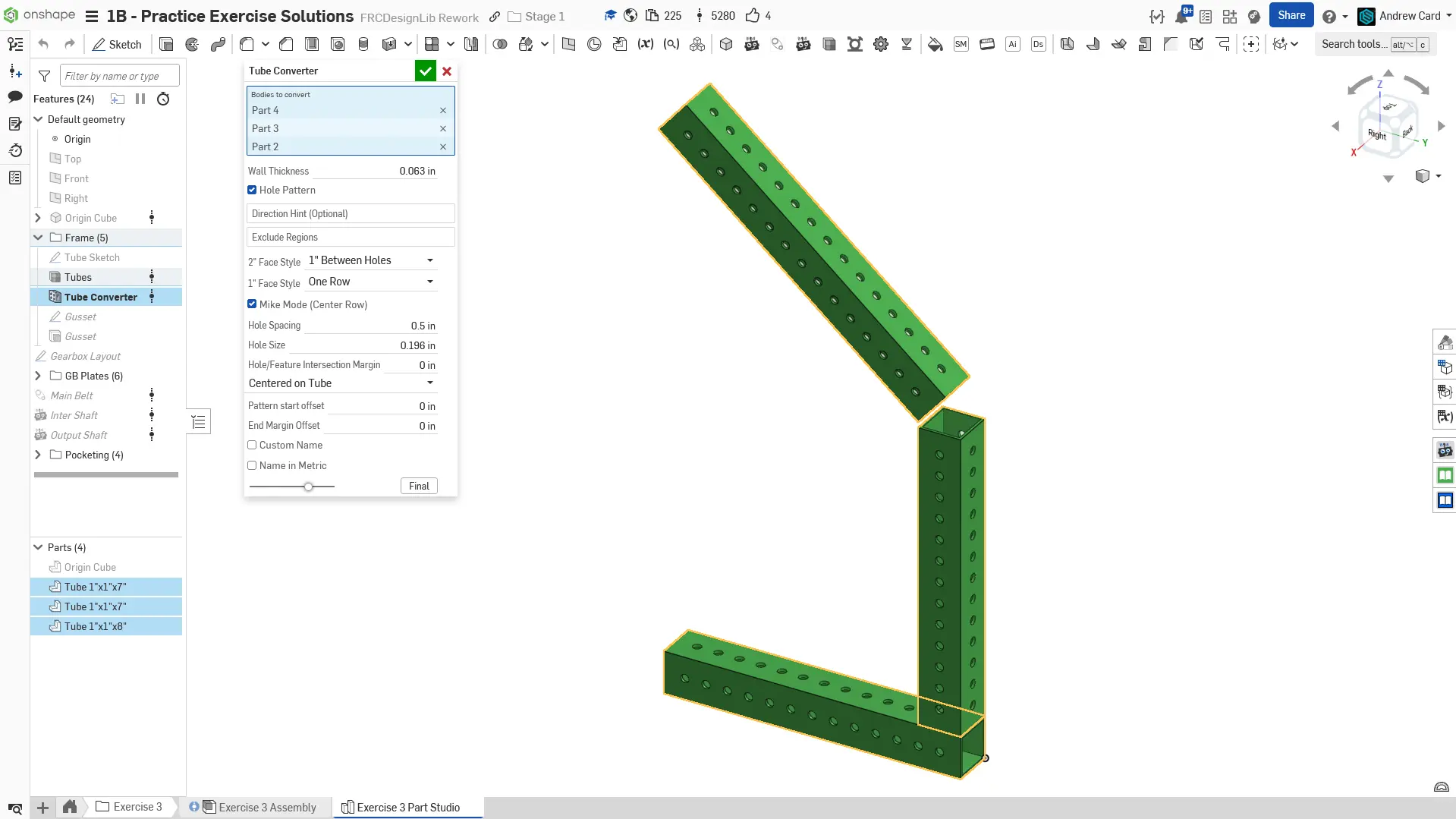Image resolution: width=1456 pixels, height=819 pixels.
Task: Accept Tube Converter with green checkmark
Action: click(x=425, y=71)
